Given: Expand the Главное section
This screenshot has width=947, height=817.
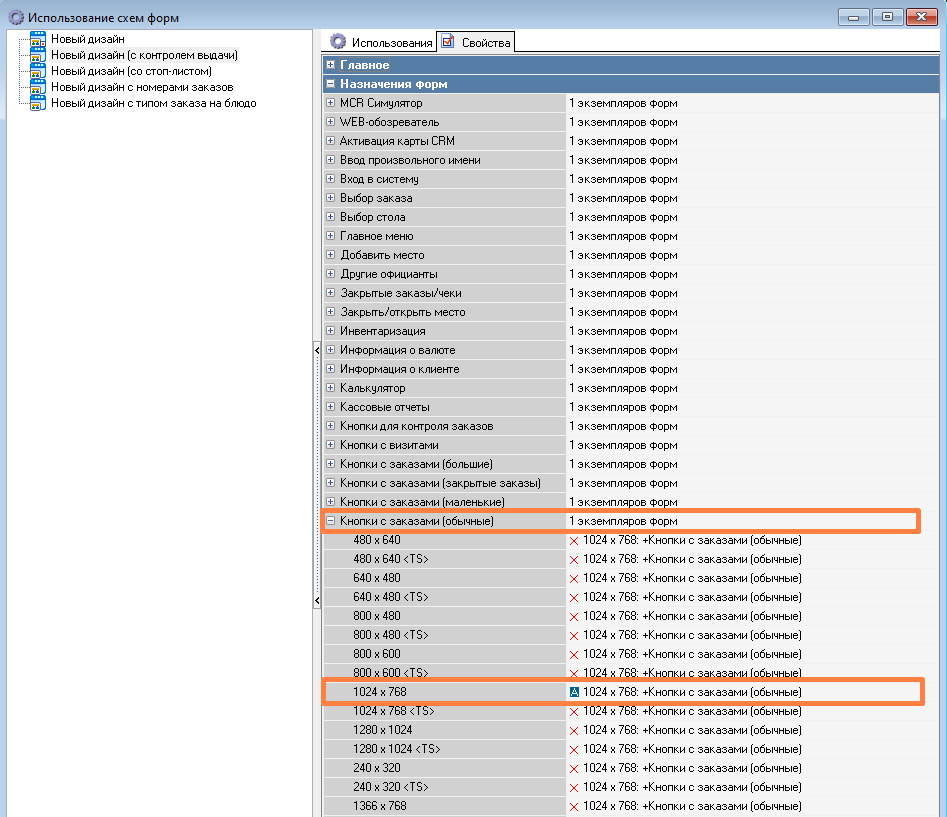Looking at the screenshot, I should point(331,65).
